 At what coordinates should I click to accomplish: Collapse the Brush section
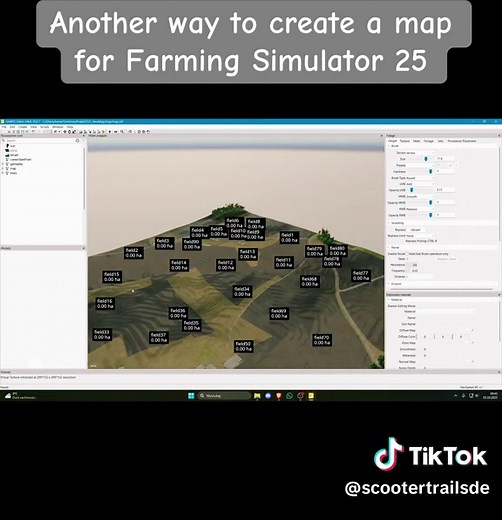coord(389,146)
